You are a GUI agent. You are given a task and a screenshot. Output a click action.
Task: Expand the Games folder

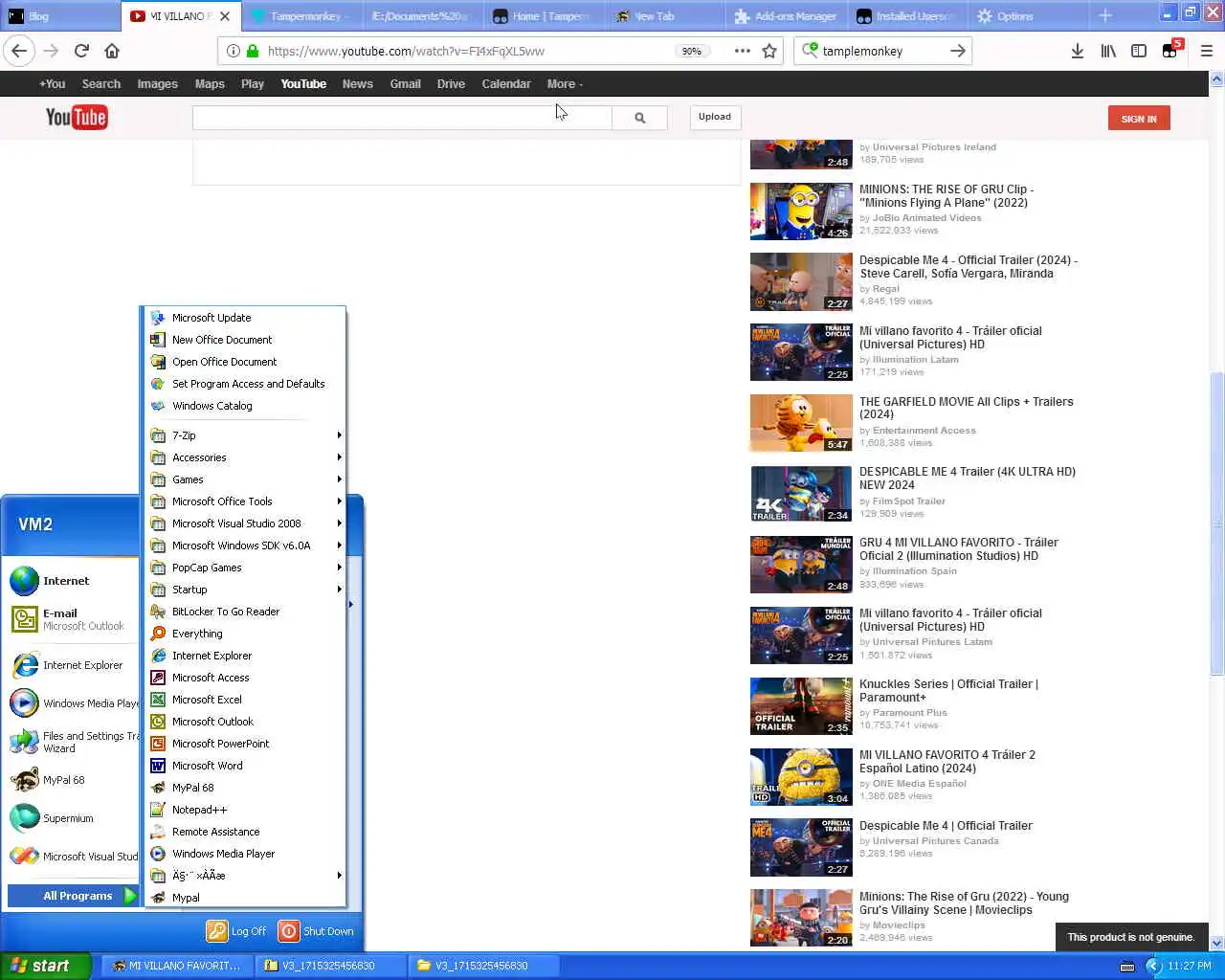(245, 479)
